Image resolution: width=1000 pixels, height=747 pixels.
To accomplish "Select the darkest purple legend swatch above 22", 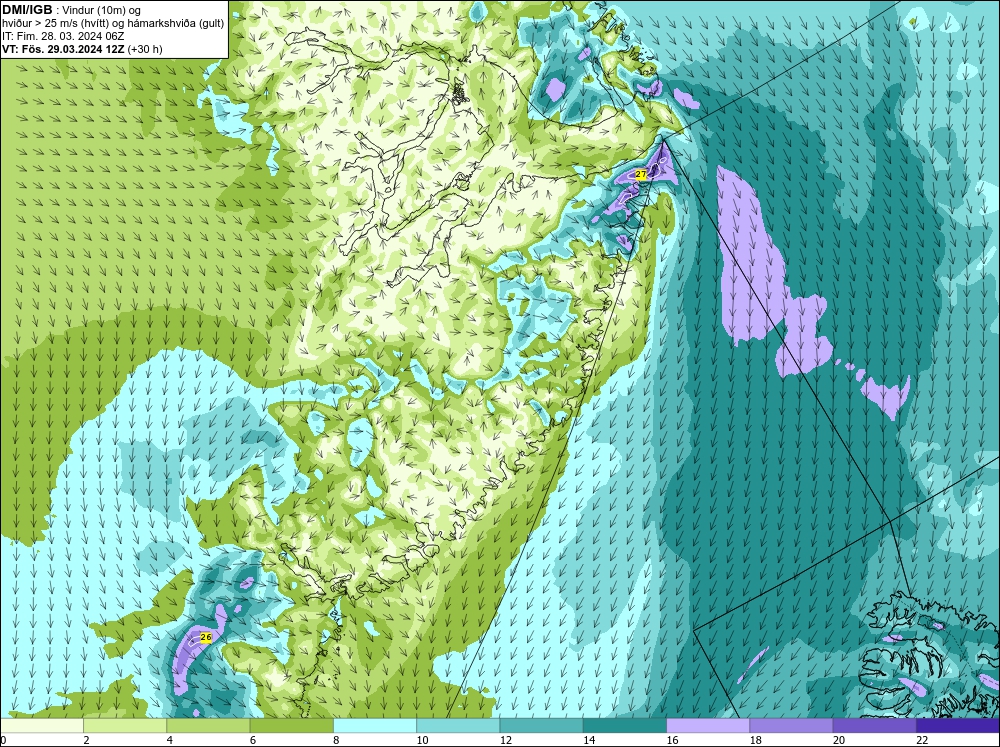I will [958, 725].
